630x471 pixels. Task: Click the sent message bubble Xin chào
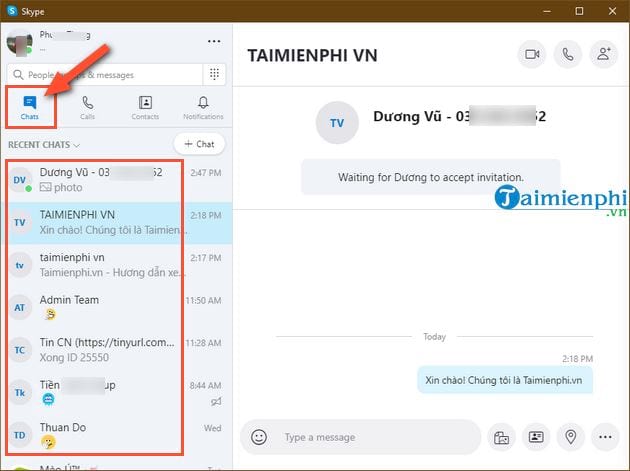pyautogui.click(x=505, y=380)
